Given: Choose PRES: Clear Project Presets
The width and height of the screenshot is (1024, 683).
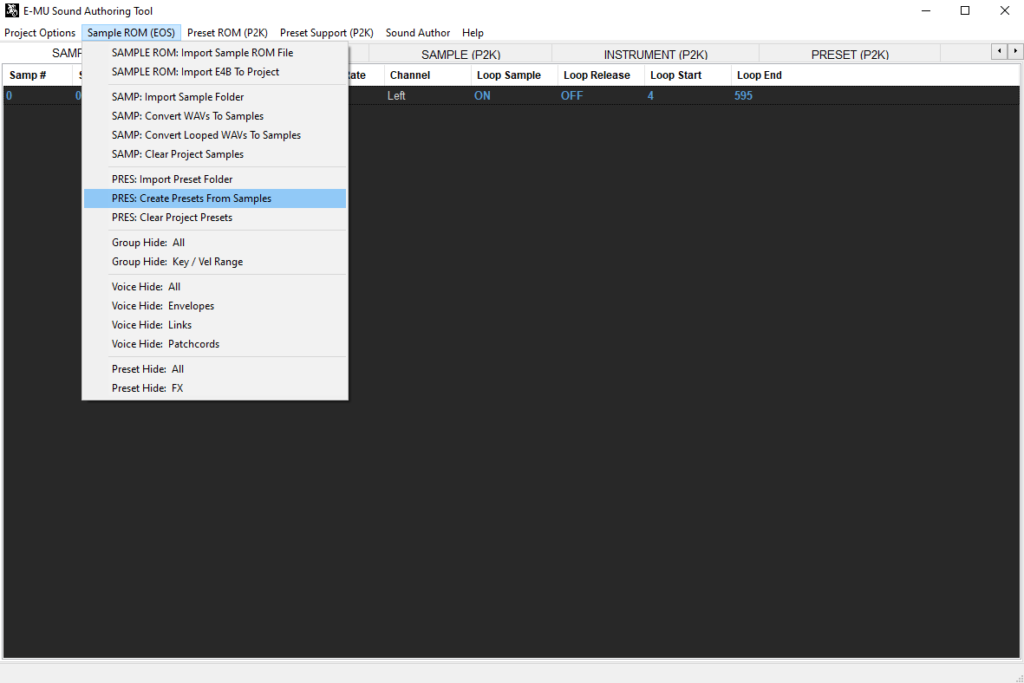Looking at the screenshot, I should click(215, 217).
